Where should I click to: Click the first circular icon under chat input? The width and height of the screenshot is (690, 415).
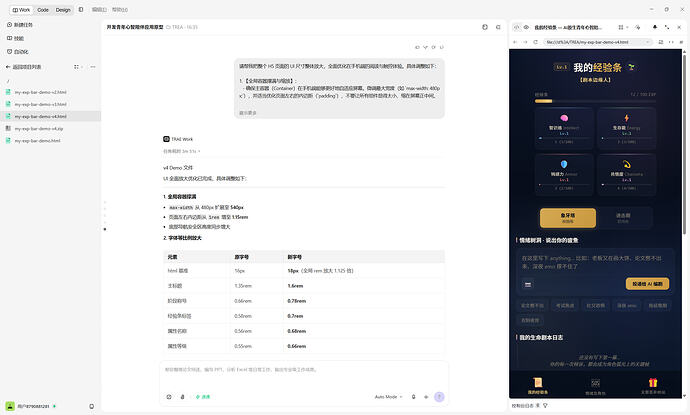(169, 397)
